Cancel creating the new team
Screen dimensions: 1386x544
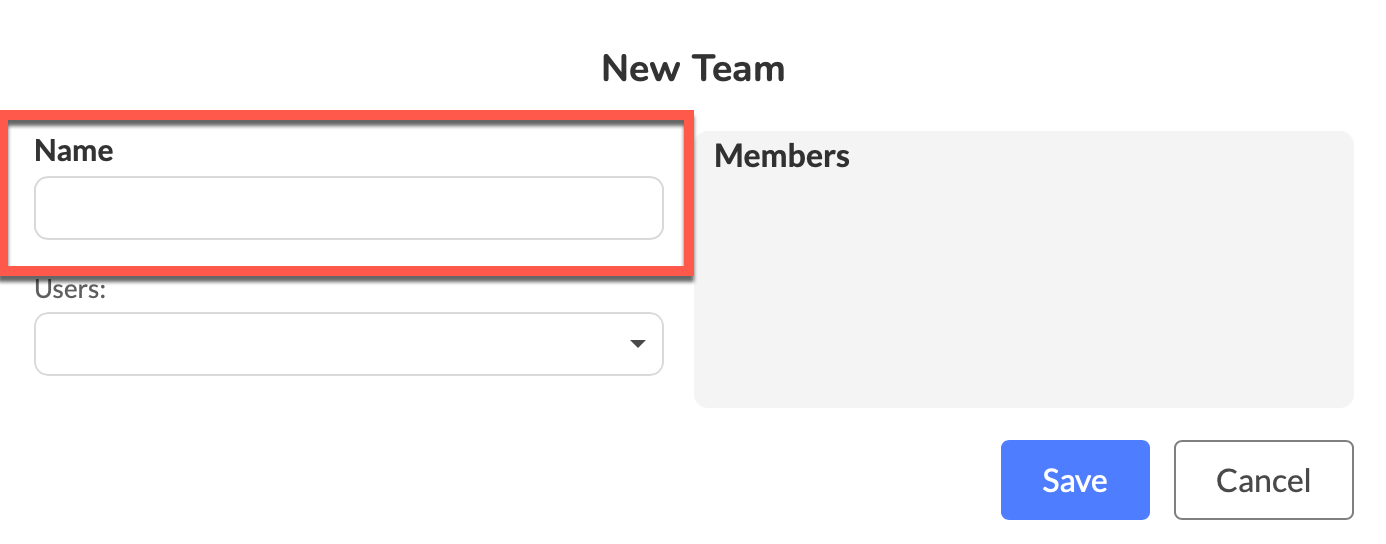pyautogui.click(x=1263, y=480)
